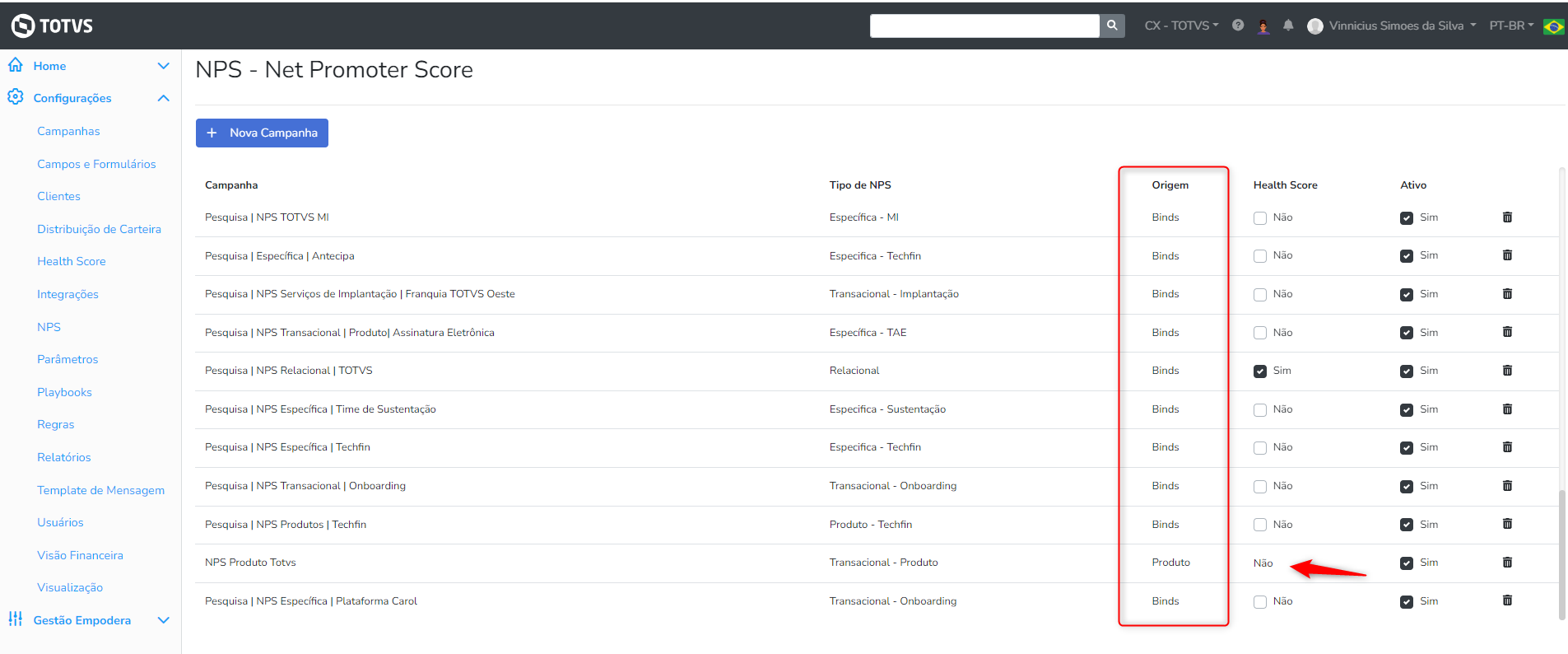1568x654 pixels.
Task: Click the search magnifier button
Action: (1112, 26)
